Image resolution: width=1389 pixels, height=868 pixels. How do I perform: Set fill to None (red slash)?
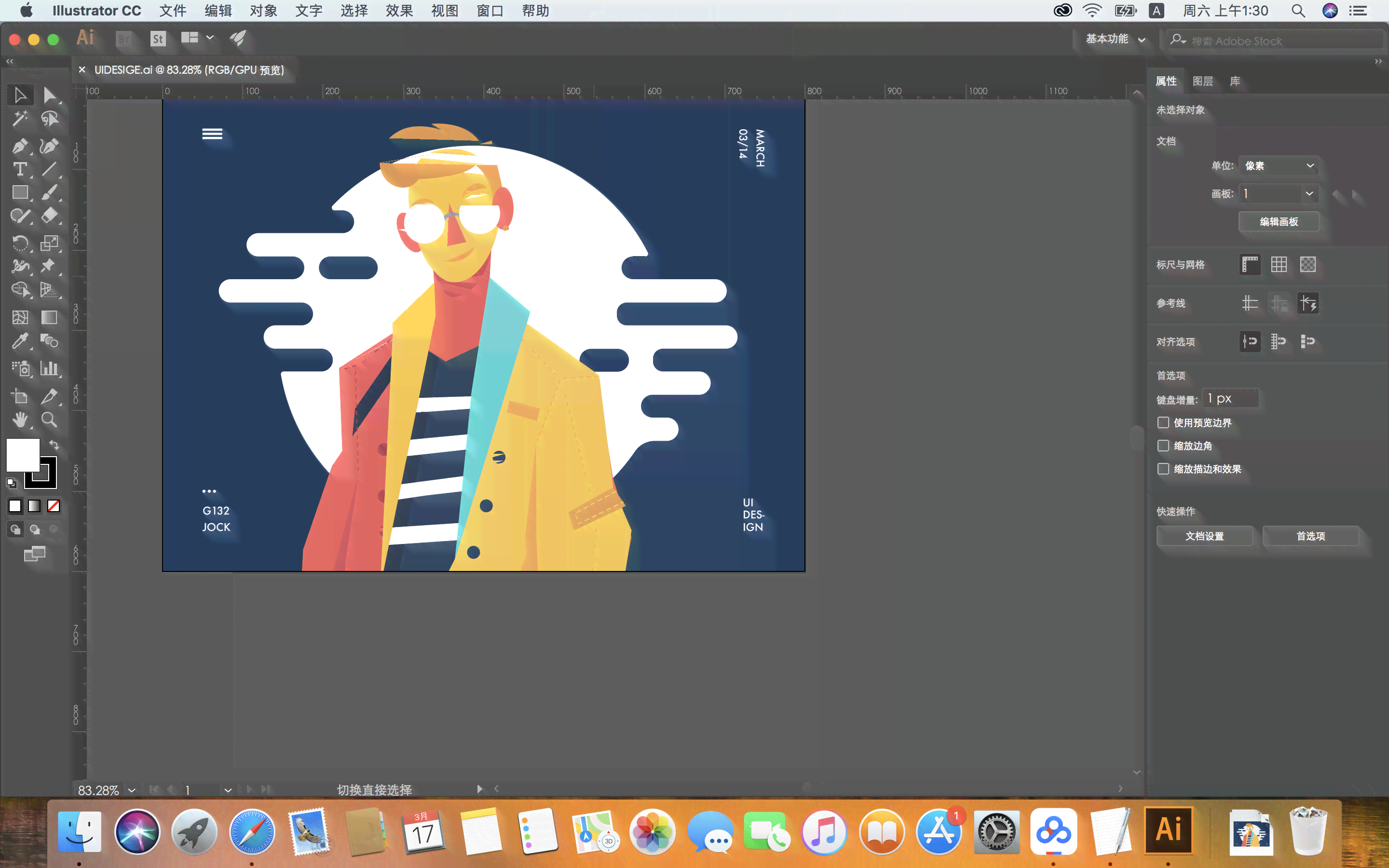point(54,506)
